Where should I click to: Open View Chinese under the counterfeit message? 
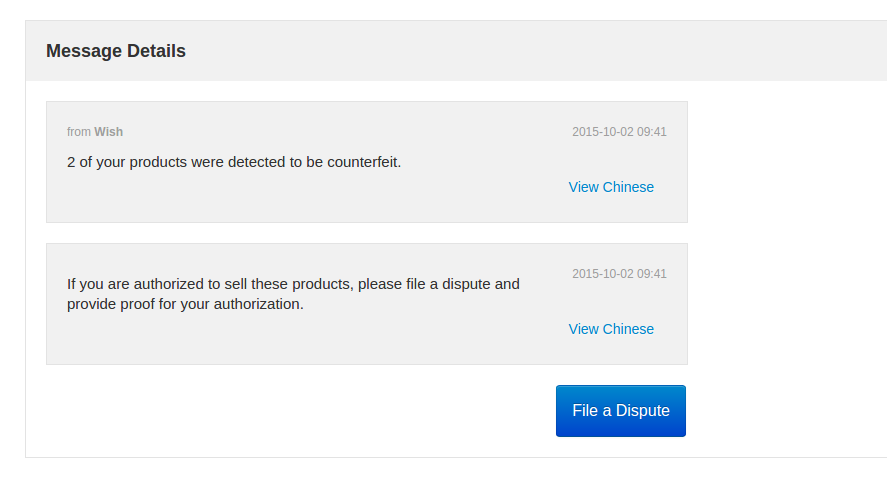click(x=611, y=187)
